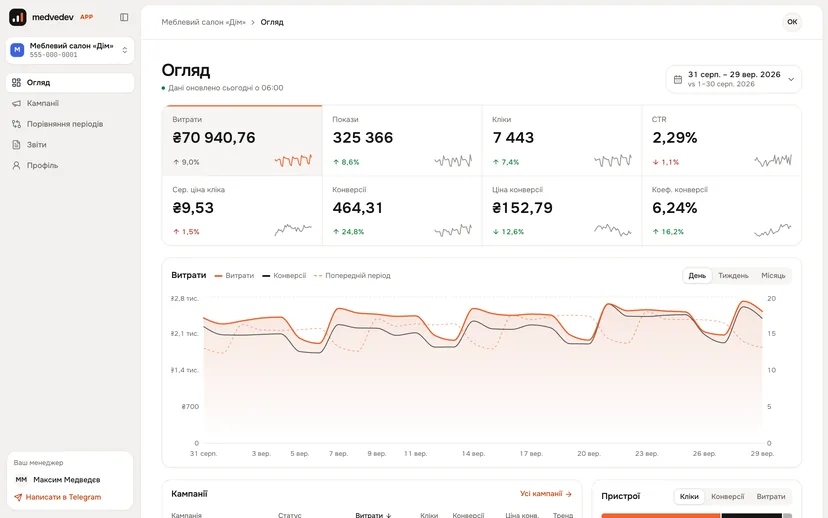Screen dimensions: 828x518
Task: Show Пристрої breakdown by Витрати
Action: click(x=771, y=496)
